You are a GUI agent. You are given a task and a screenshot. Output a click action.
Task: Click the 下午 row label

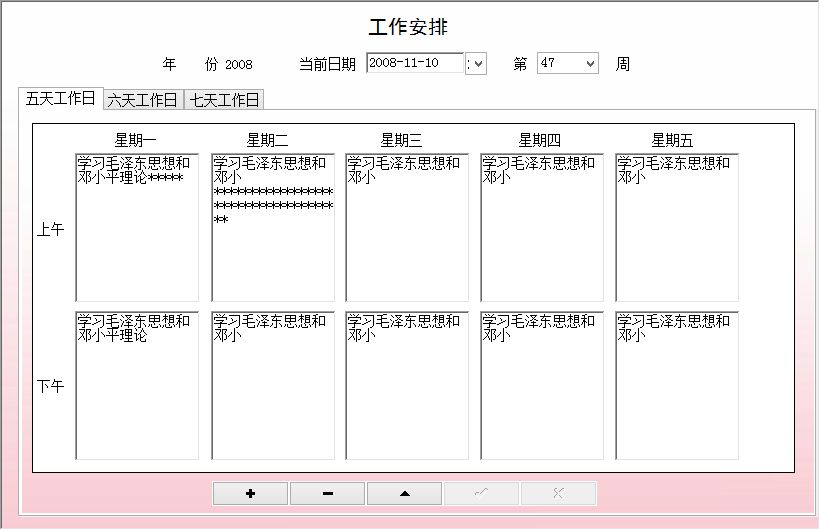[51, 387]
